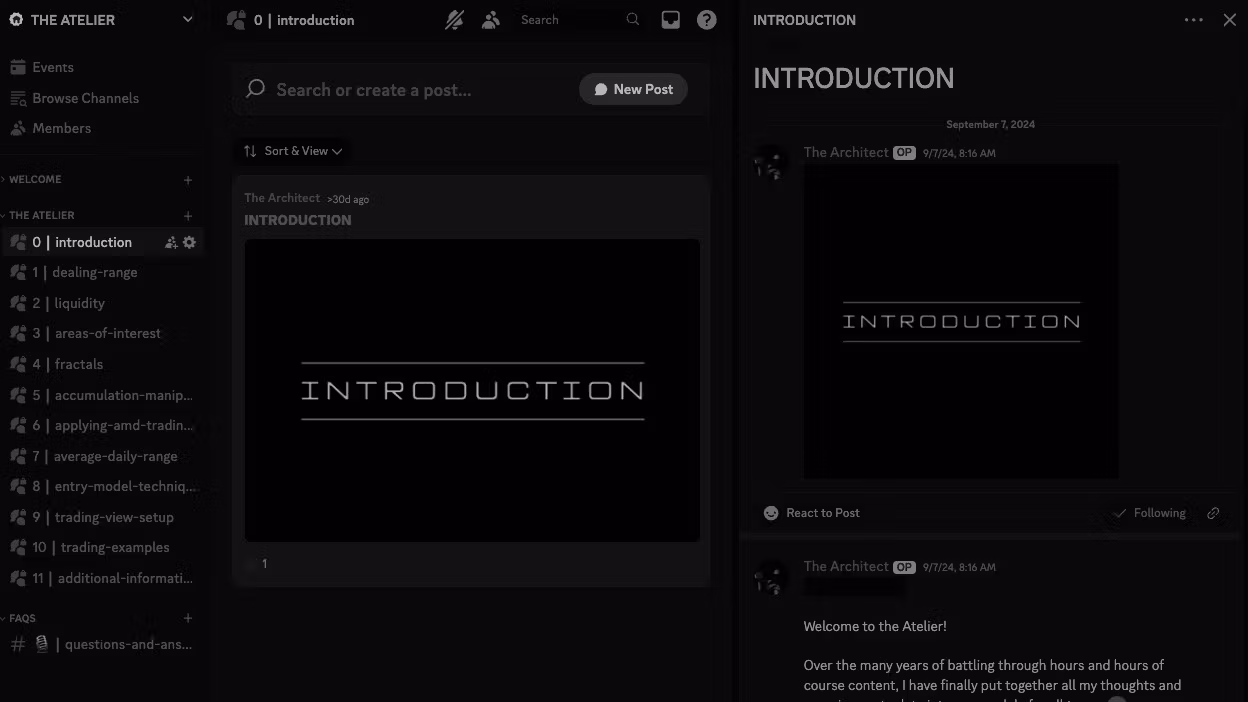This screenshot has width=1248, height=702.
Task: Open the Members page
Action: tap(61, 128)
